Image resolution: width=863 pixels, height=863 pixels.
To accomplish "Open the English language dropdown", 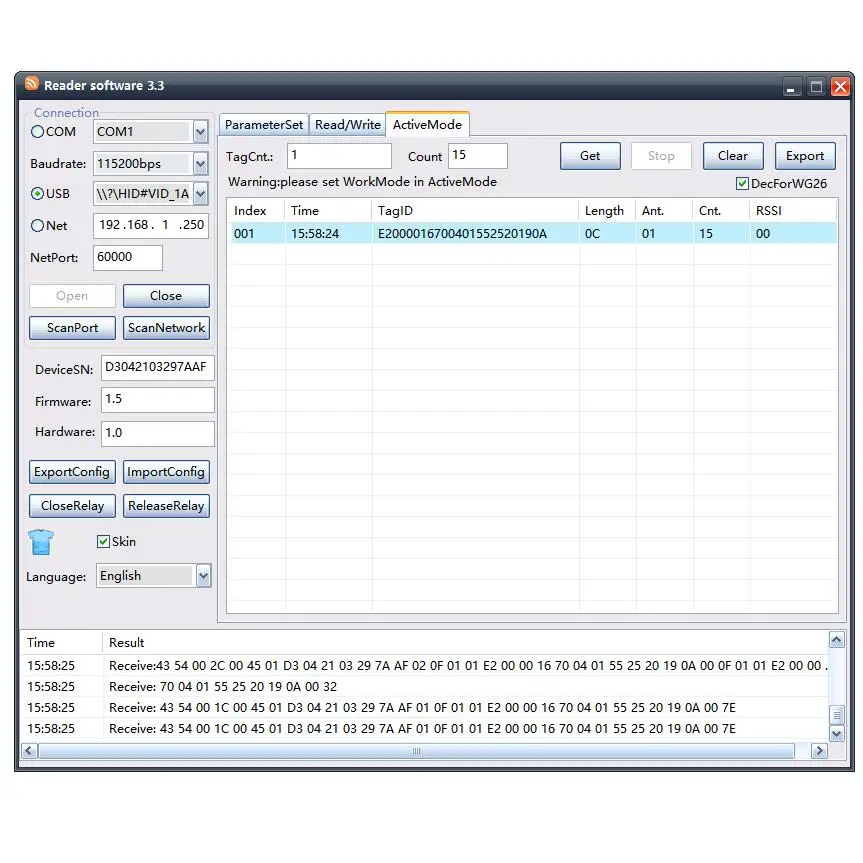I will point(203,576).
